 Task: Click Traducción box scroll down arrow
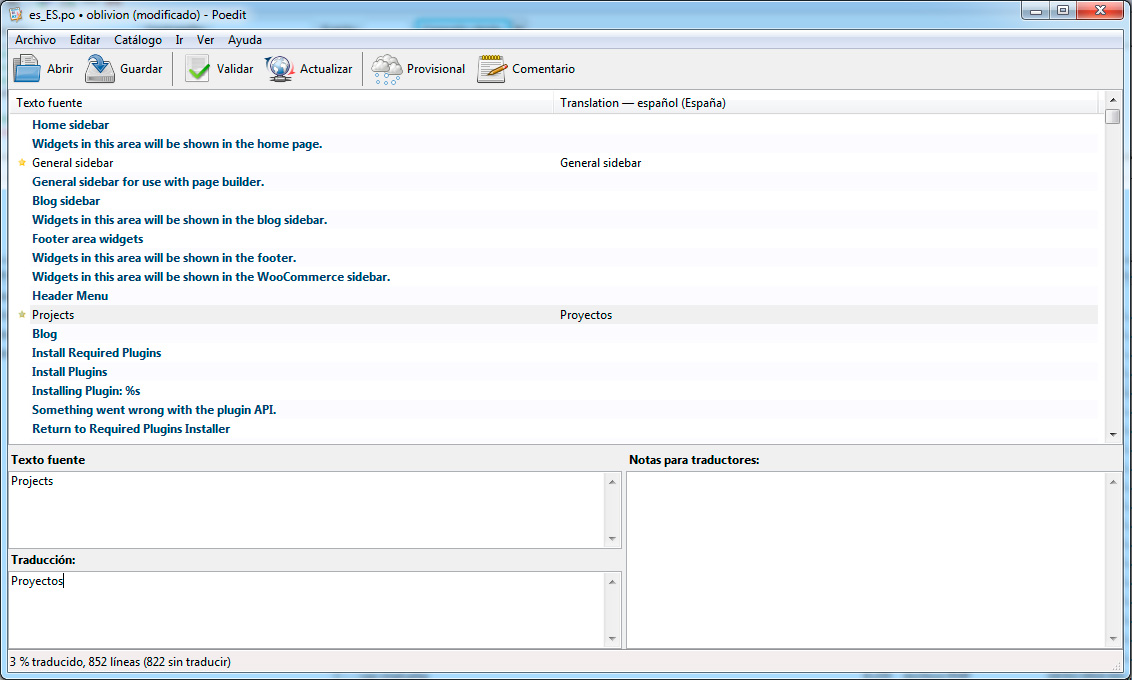click(612, 639)
